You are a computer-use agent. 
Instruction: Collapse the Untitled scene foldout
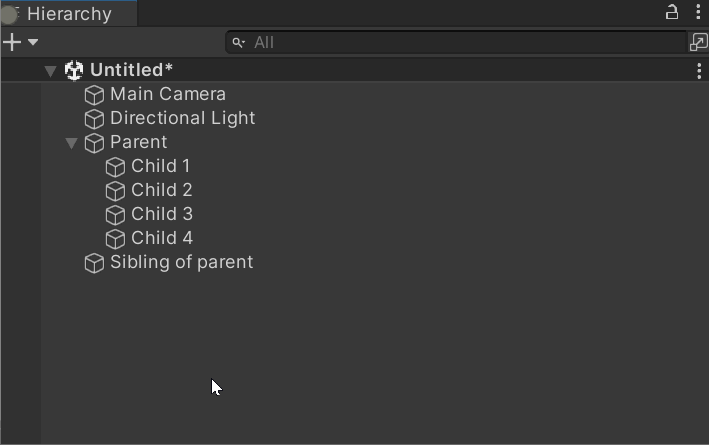click(50, 70)
